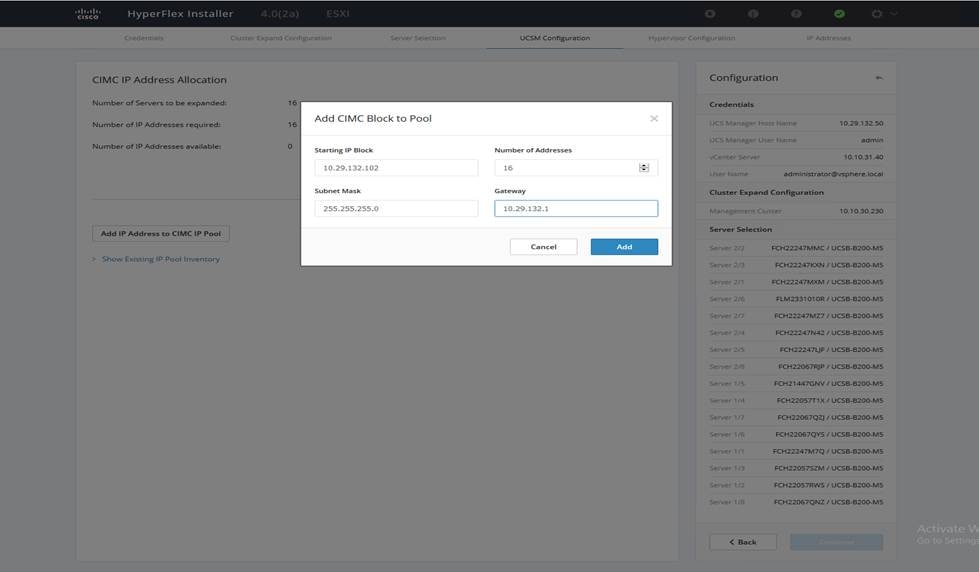
Task: Click the Back button
Action: pyautogui.click(x=743, y=542)
